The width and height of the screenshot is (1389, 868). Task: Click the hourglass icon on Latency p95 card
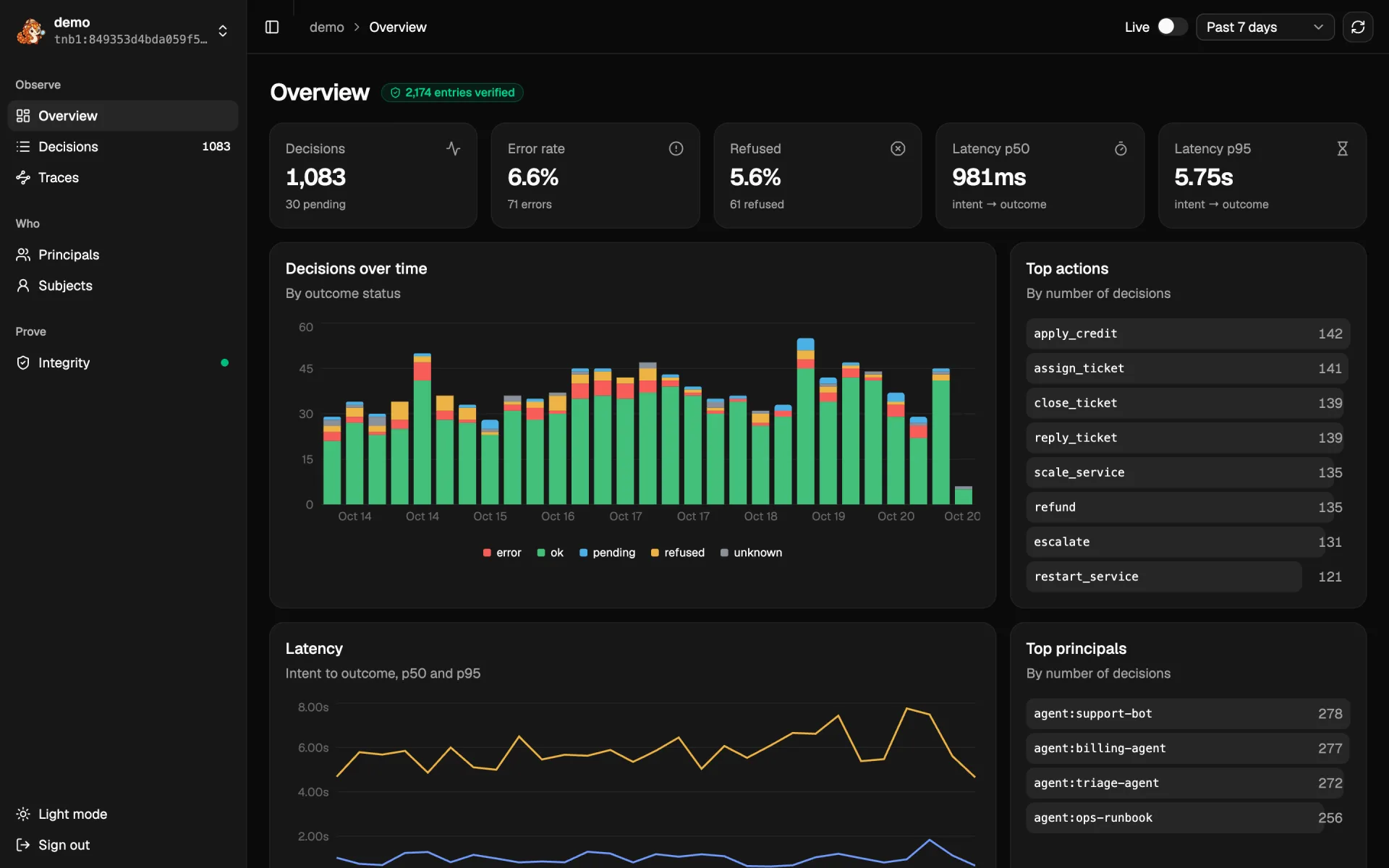[1343, 148]
